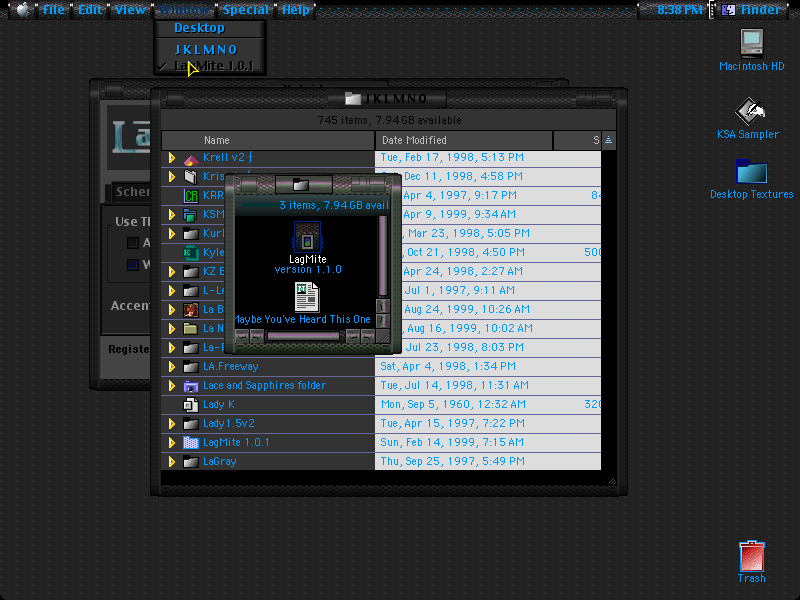Image resolution: width=800 pixels, height=600 pixels.
Task: Click the Lace and Sapphires folder icon
Action: click(191, 386)
